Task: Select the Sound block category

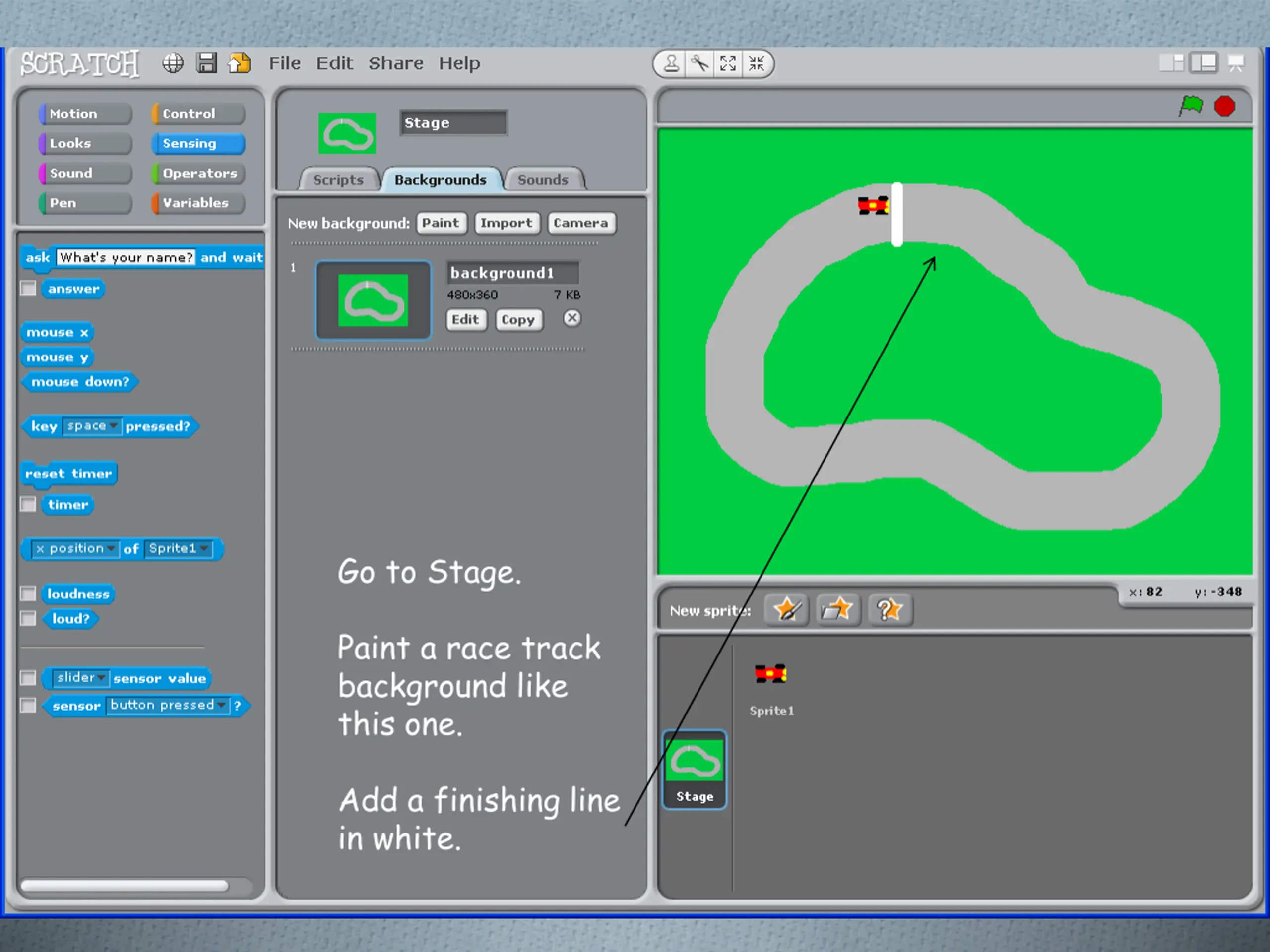Action: click(x=85, y=174)
